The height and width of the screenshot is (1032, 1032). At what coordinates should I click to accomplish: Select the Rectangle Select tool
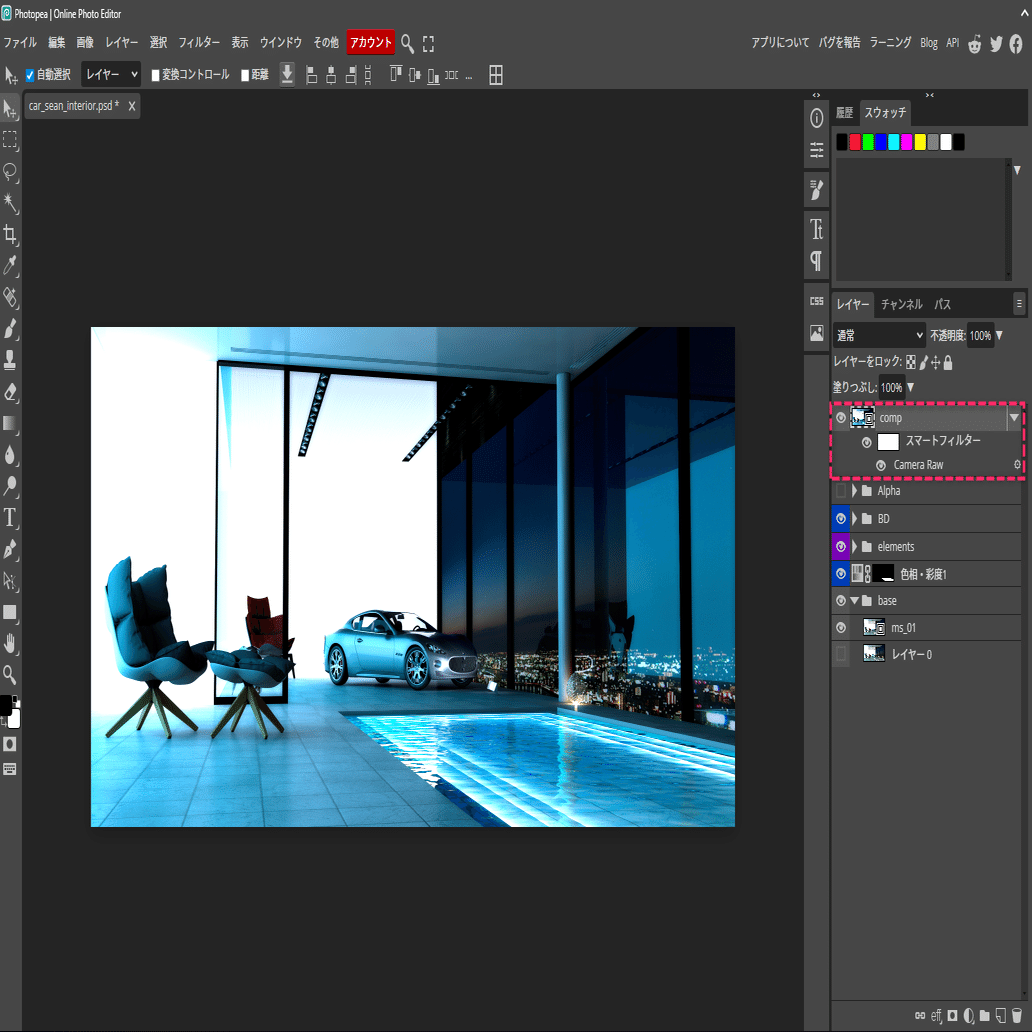pos(10,140)
